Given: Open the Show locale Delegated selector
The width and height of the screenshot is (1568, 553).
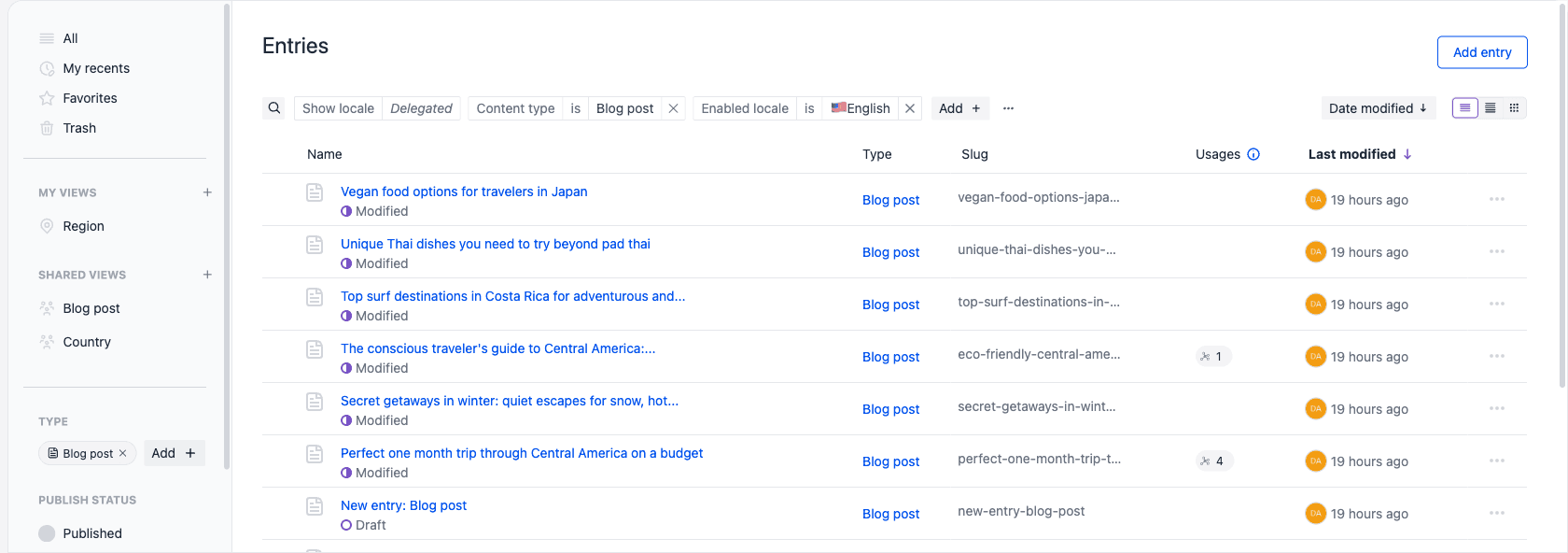Looking at the screenshot, I should point(377,108).
